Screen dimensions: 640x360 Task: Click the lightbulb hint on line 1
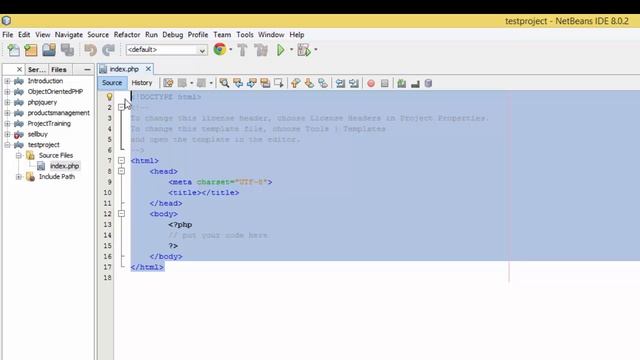109,97
